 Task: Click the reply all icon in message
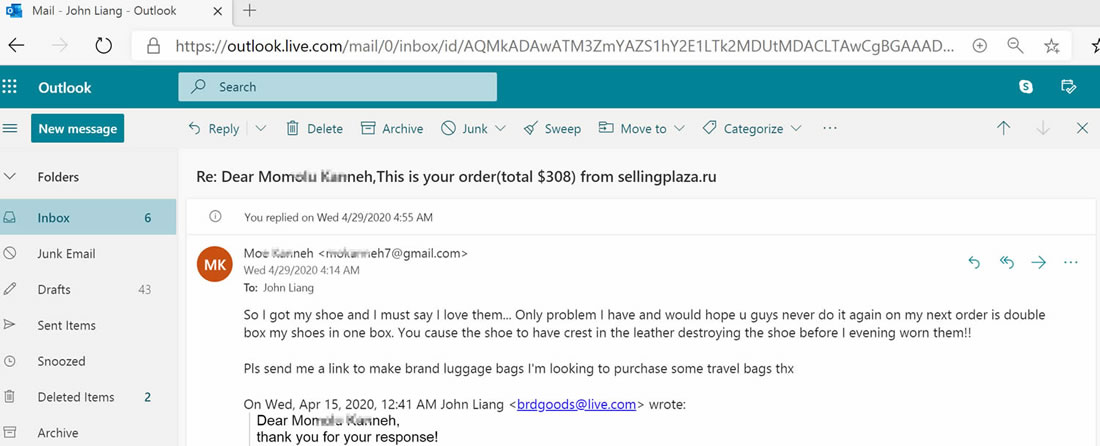pos(1006,262)
